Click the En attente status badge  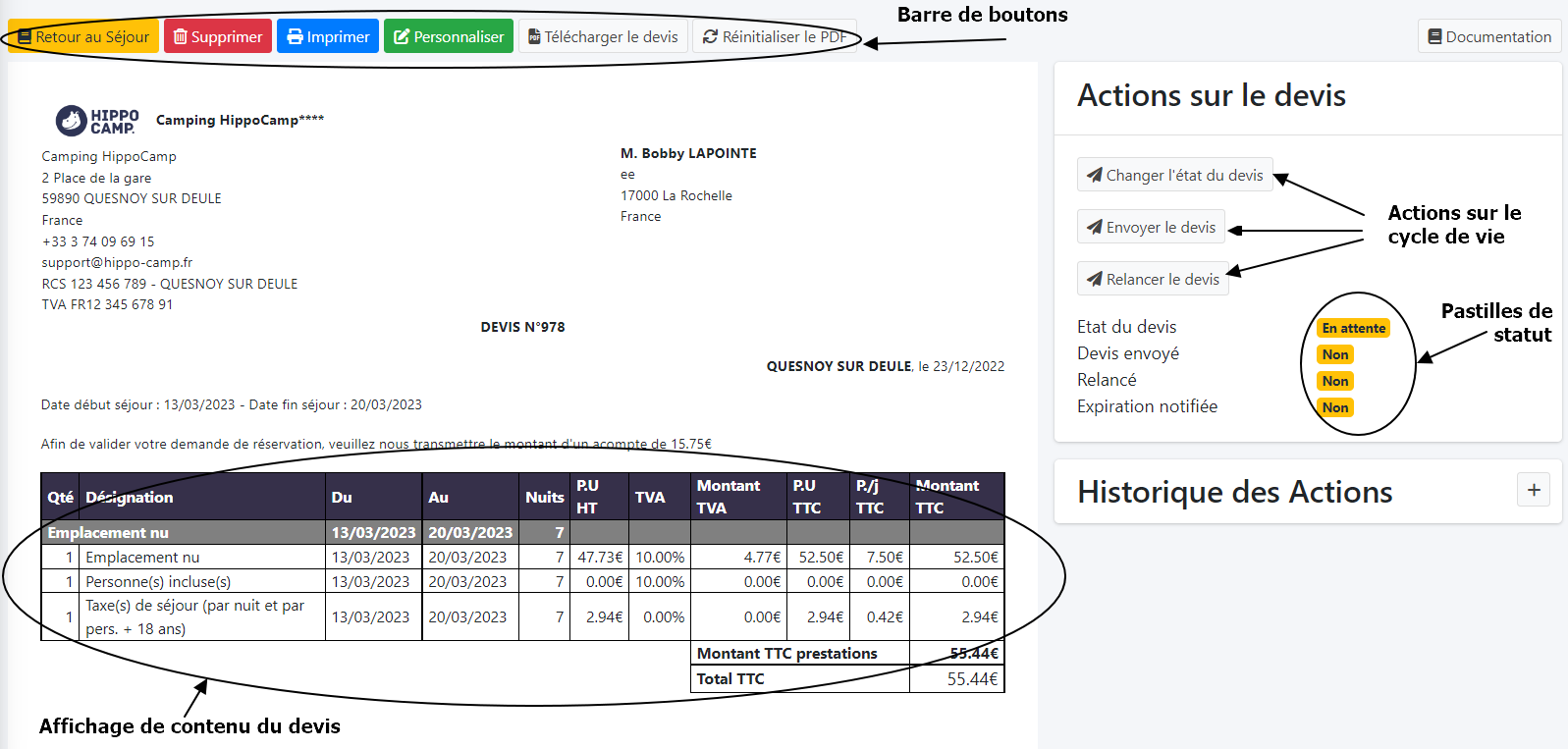[x=1353, y=328]
